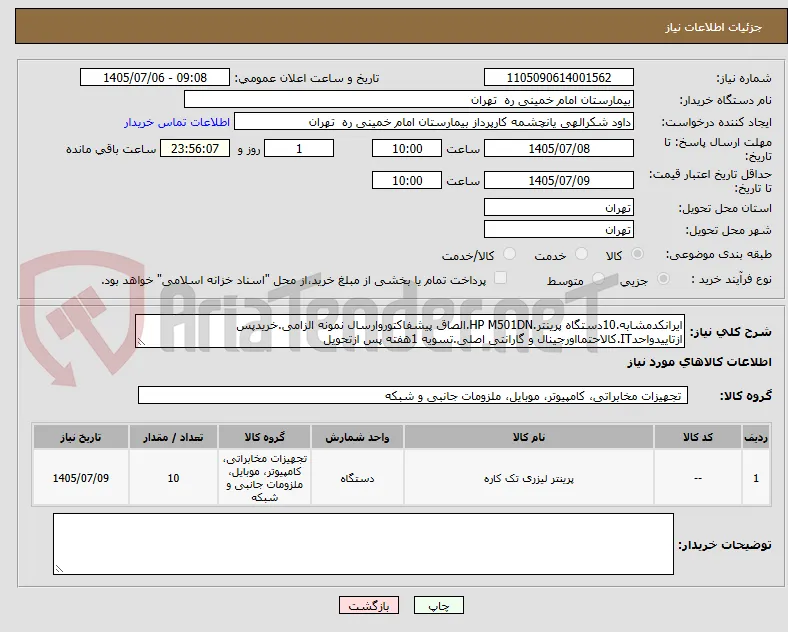This screenshot has height=632, width=788.
Task: Click the ردیف column header
Action: click(756, 437)
